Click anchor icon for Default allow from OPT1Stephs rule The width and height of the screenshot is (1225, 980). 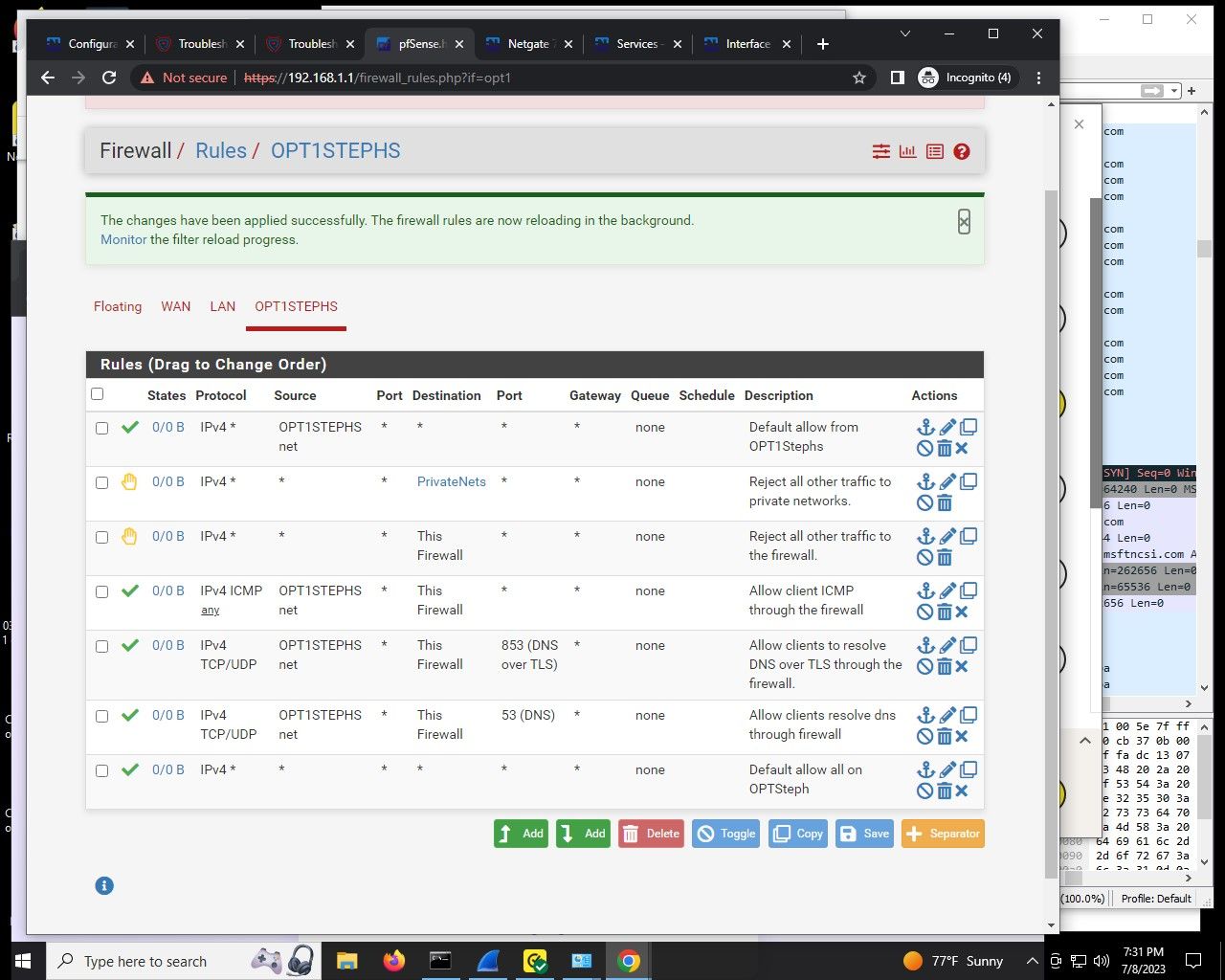tap(925, 428)
